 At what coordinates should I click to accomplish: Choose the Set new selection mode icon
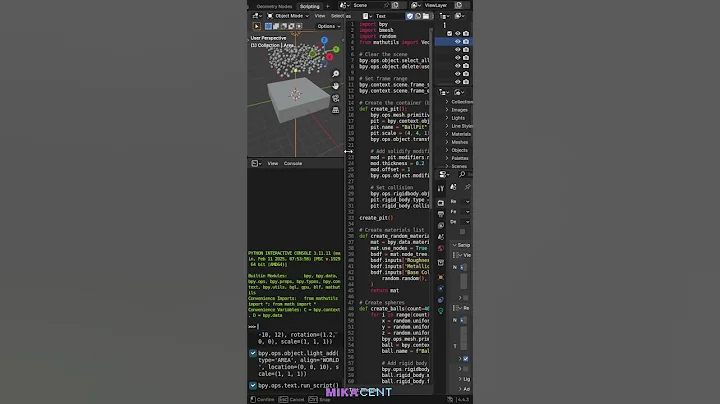coord(268,26)
